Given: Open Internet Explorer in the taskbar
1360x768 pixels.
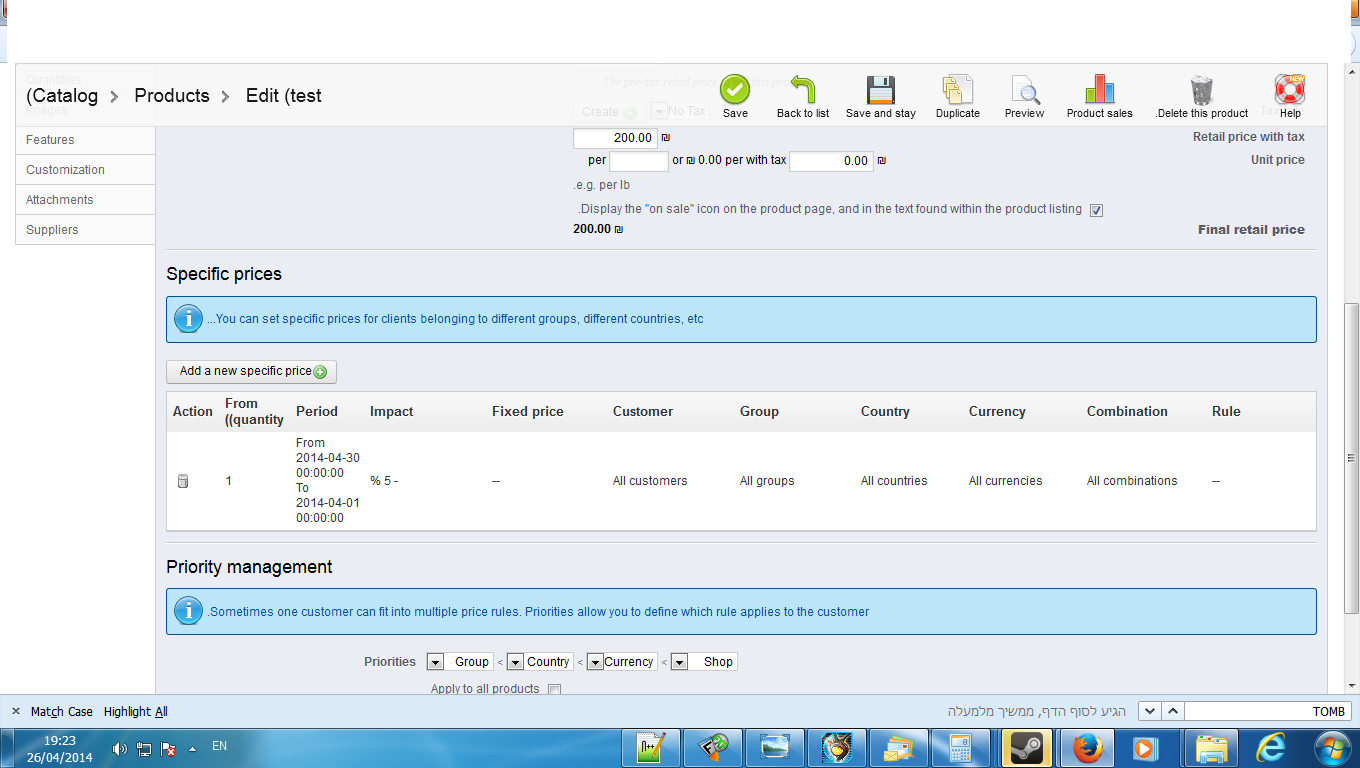Looking at the screenshot, I should pyautogui.click(x=1271, y=748).
